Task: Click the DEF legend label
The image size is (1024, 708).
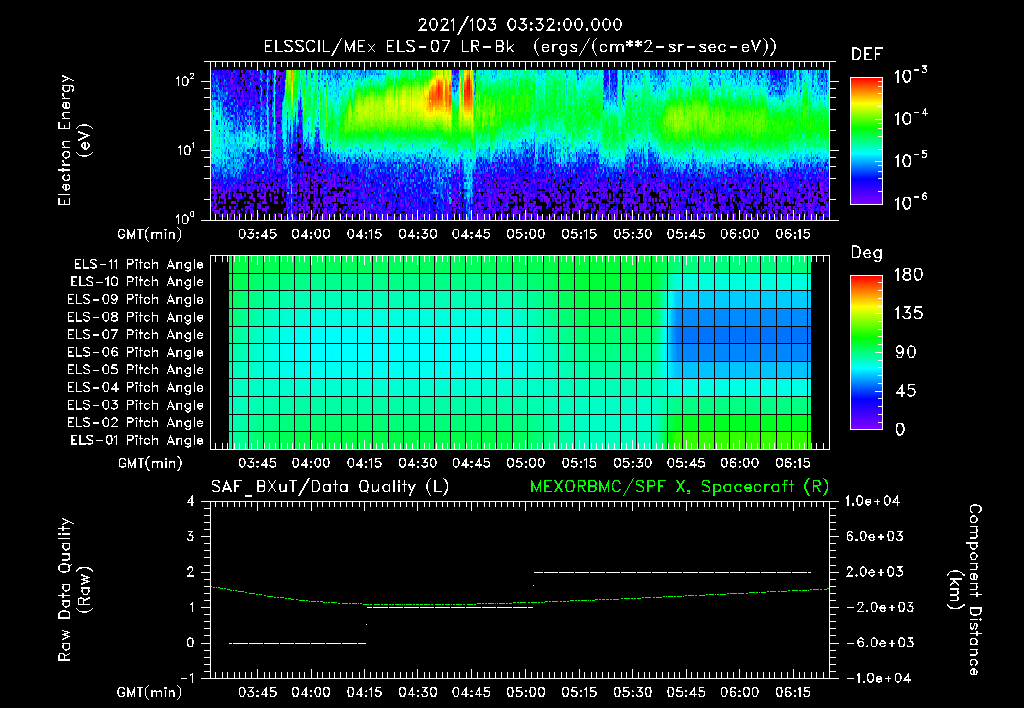Action: [867, 54]
